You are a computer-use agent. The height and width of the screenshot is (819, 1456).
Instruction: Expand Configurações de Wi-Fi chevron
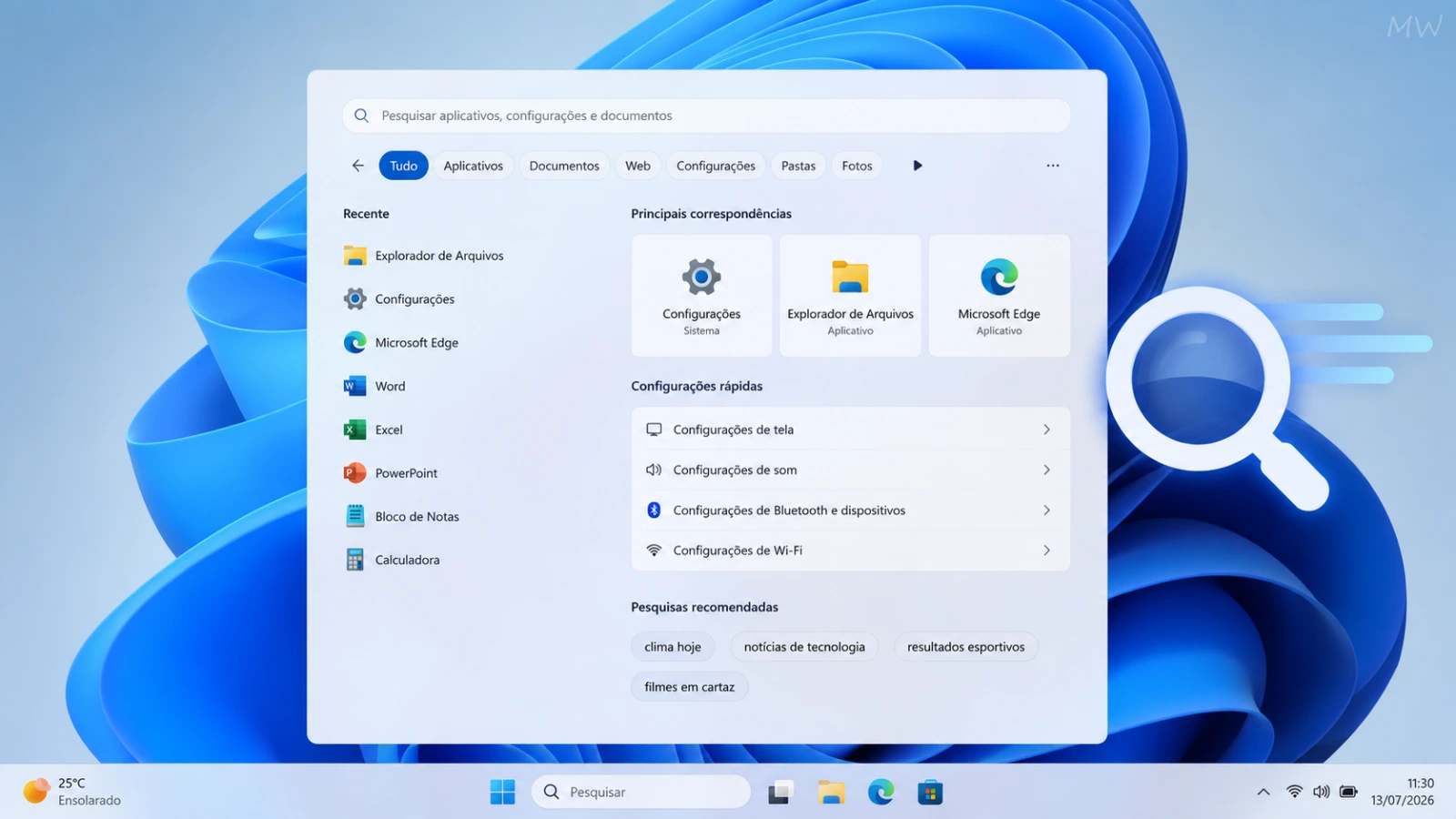[1046, 551]
